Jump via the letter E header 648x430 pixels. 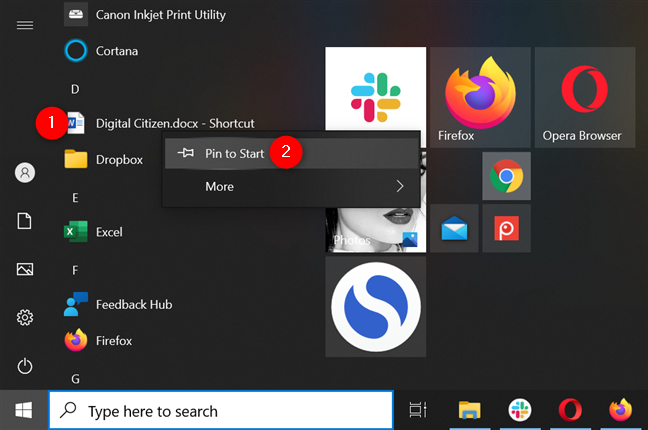pos(75,198)
